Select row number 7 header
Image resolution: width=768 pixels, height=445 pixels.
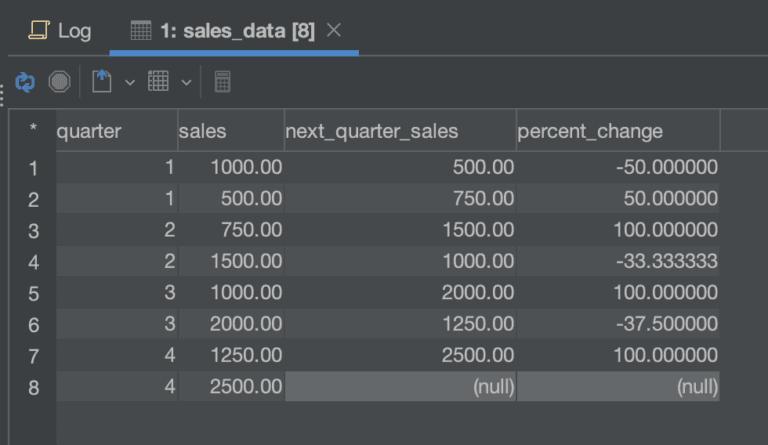[33, 356]
